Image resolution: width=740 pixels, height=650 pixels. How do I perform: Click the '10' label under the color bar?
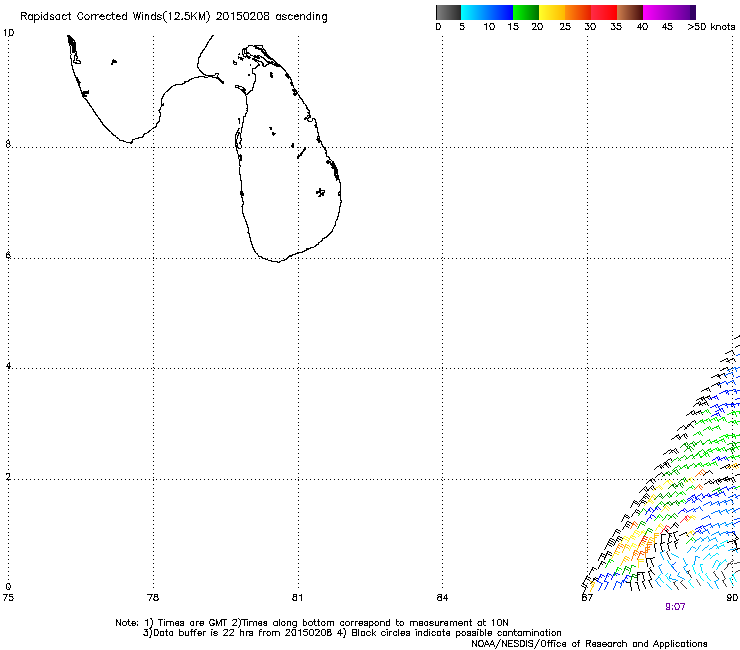pos(489,27)
